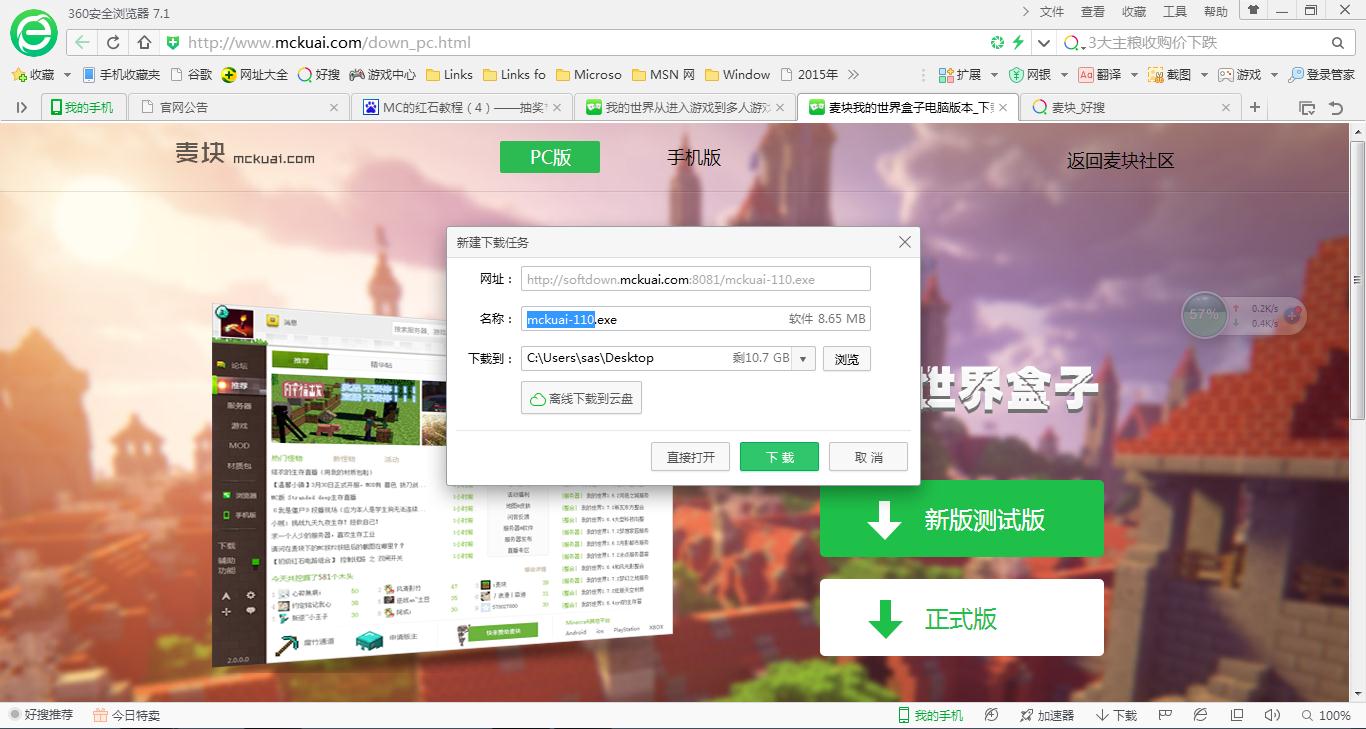Click 加速器 accelerator in status bar

1047,715
